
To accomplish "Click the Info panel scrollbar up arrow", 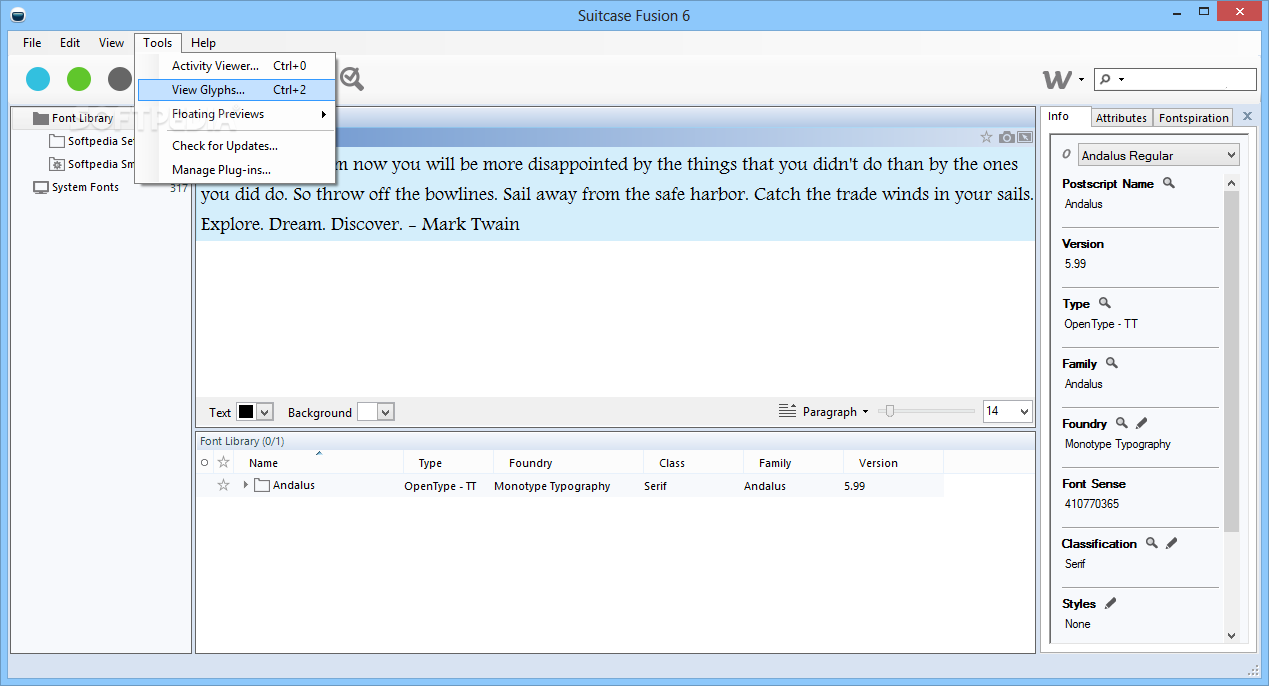I will [1231, 183].
